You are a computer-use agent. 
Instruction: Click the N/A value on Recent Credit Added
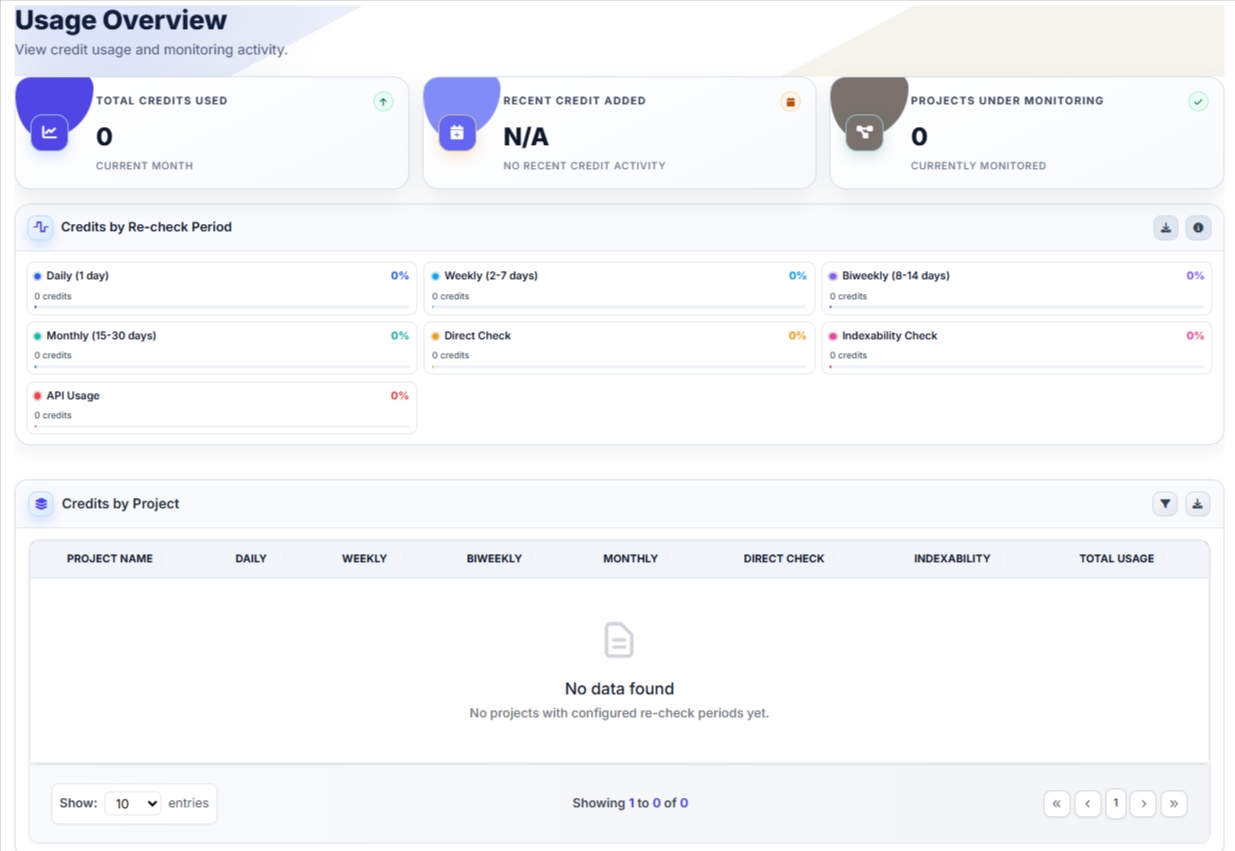(526, 136)
